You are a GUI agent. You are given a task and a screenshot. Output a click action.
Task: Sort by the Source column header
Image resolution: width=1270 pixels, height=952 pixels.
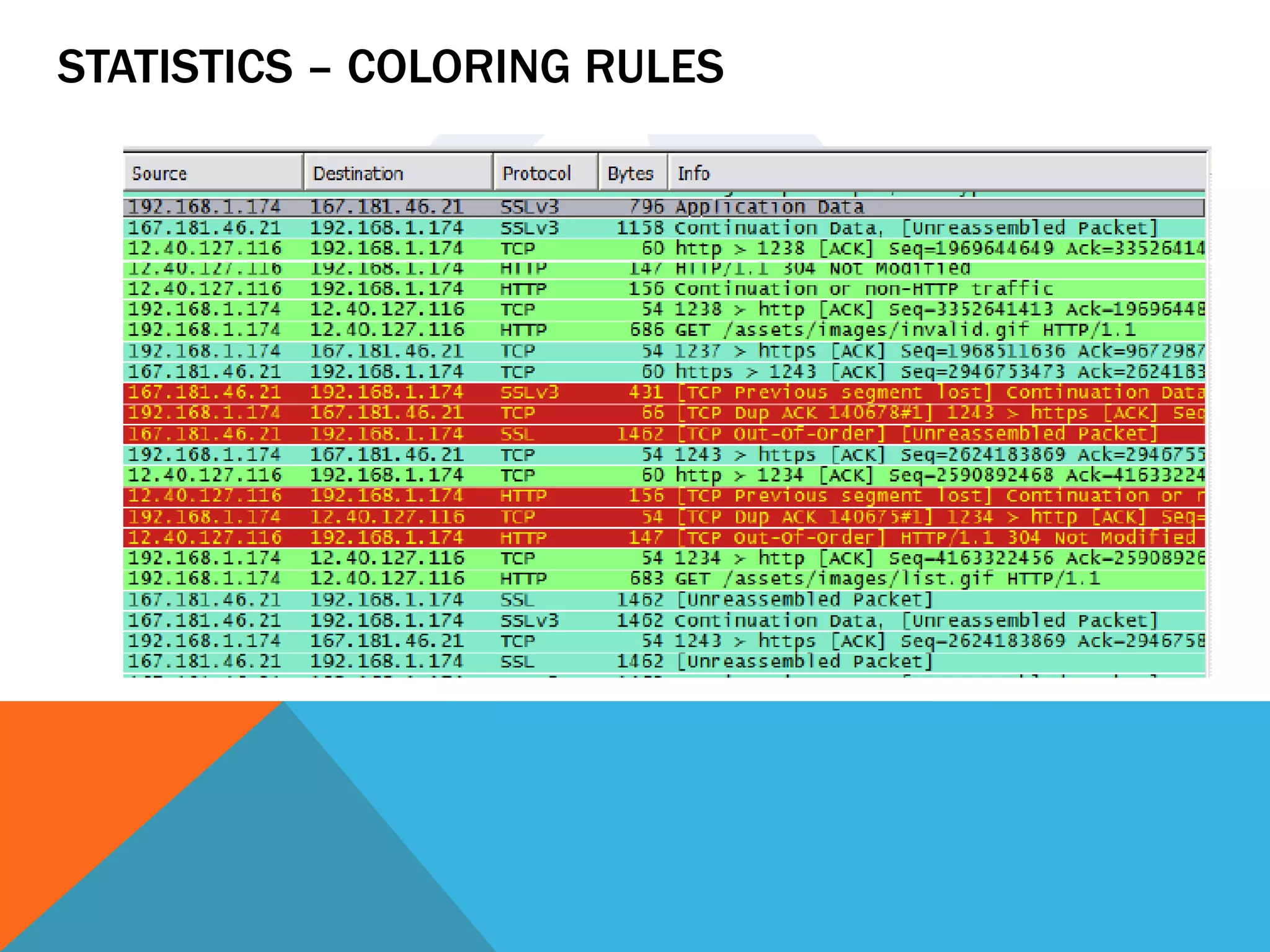[x=213, y=173]
